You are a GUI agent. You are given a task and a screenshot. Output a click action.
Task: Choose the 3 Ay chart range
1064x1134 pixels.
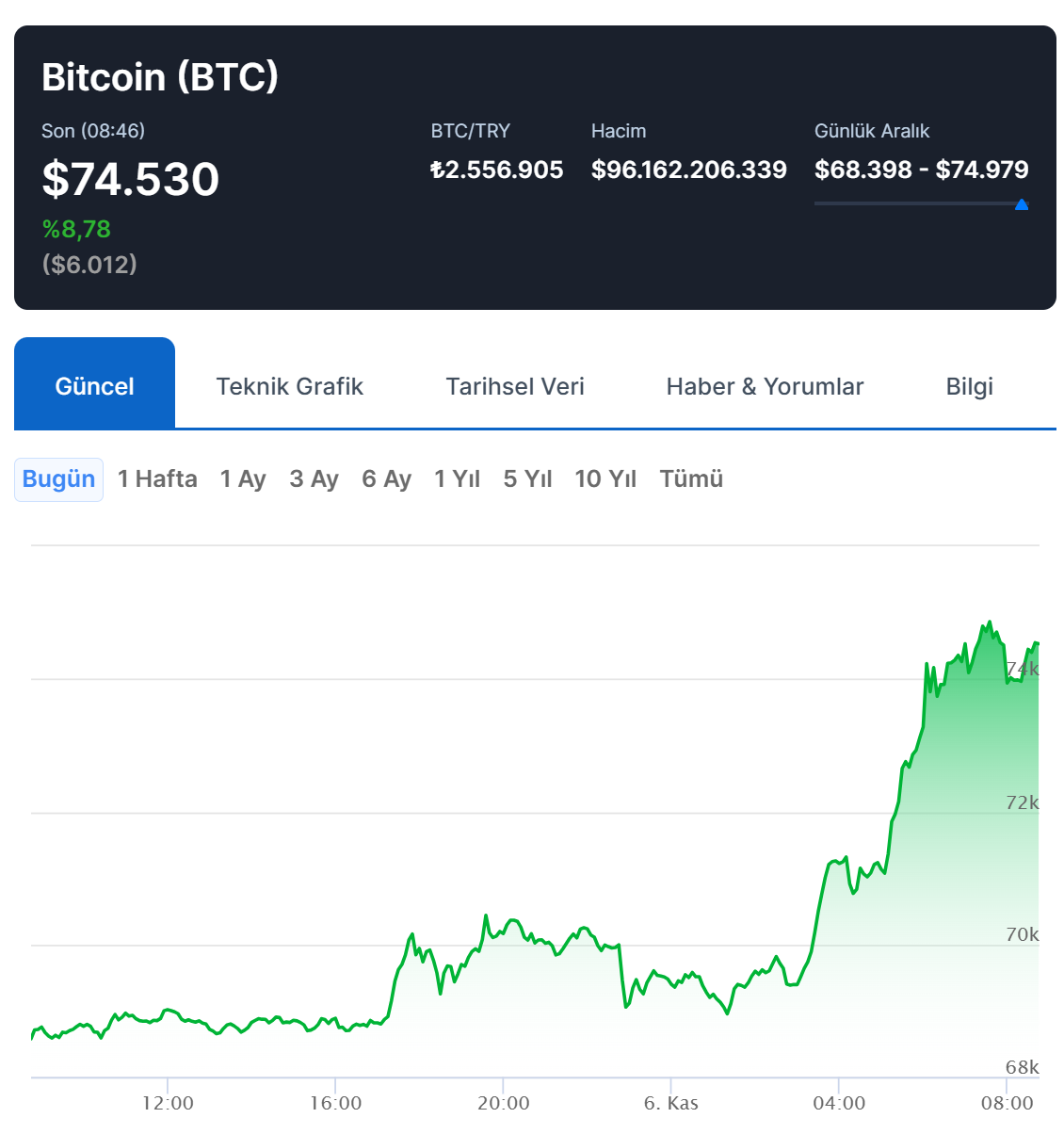pyautogui.click(x=314, y=479)
